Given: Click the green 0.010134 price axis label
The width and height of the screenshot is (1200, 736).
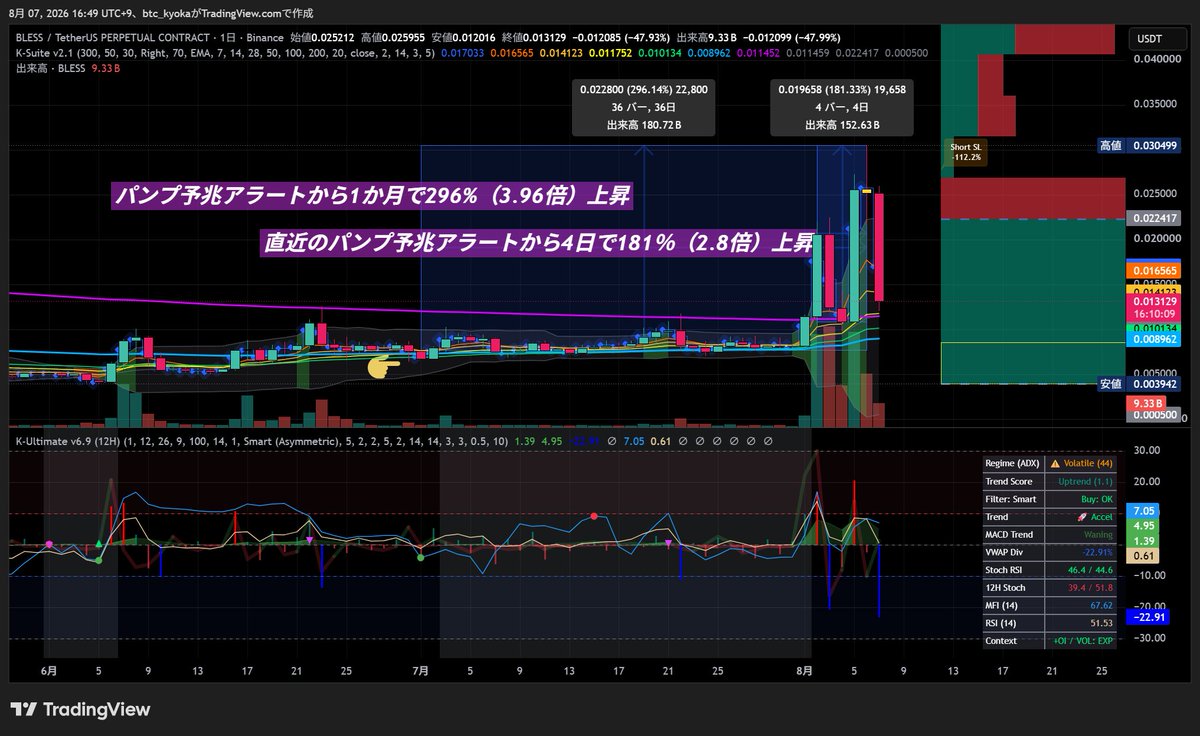Looking at the screenshot, I should [1152, 327].
